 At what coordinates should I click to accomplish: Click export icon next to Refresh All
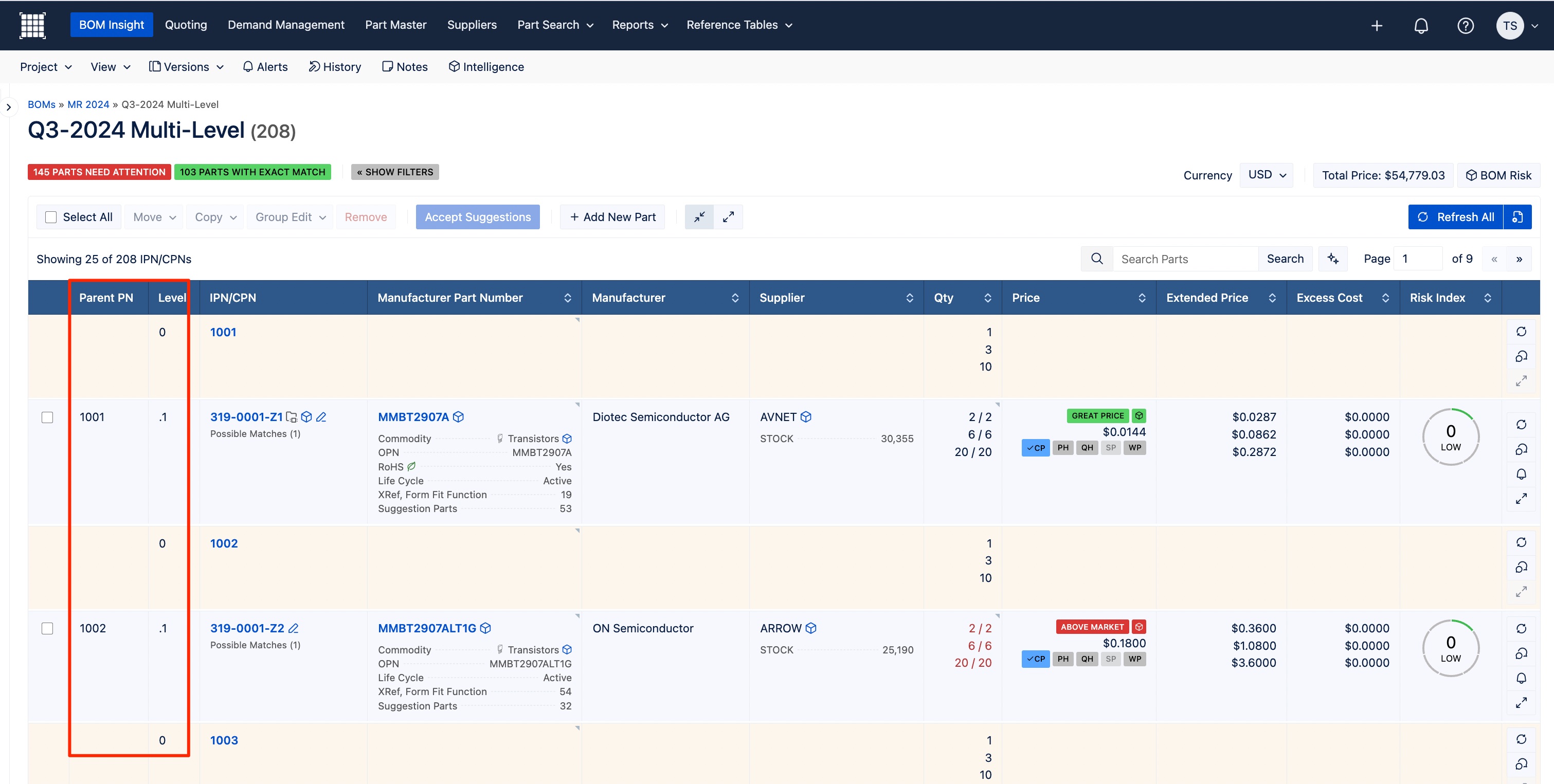click(x=1518, y=217)
